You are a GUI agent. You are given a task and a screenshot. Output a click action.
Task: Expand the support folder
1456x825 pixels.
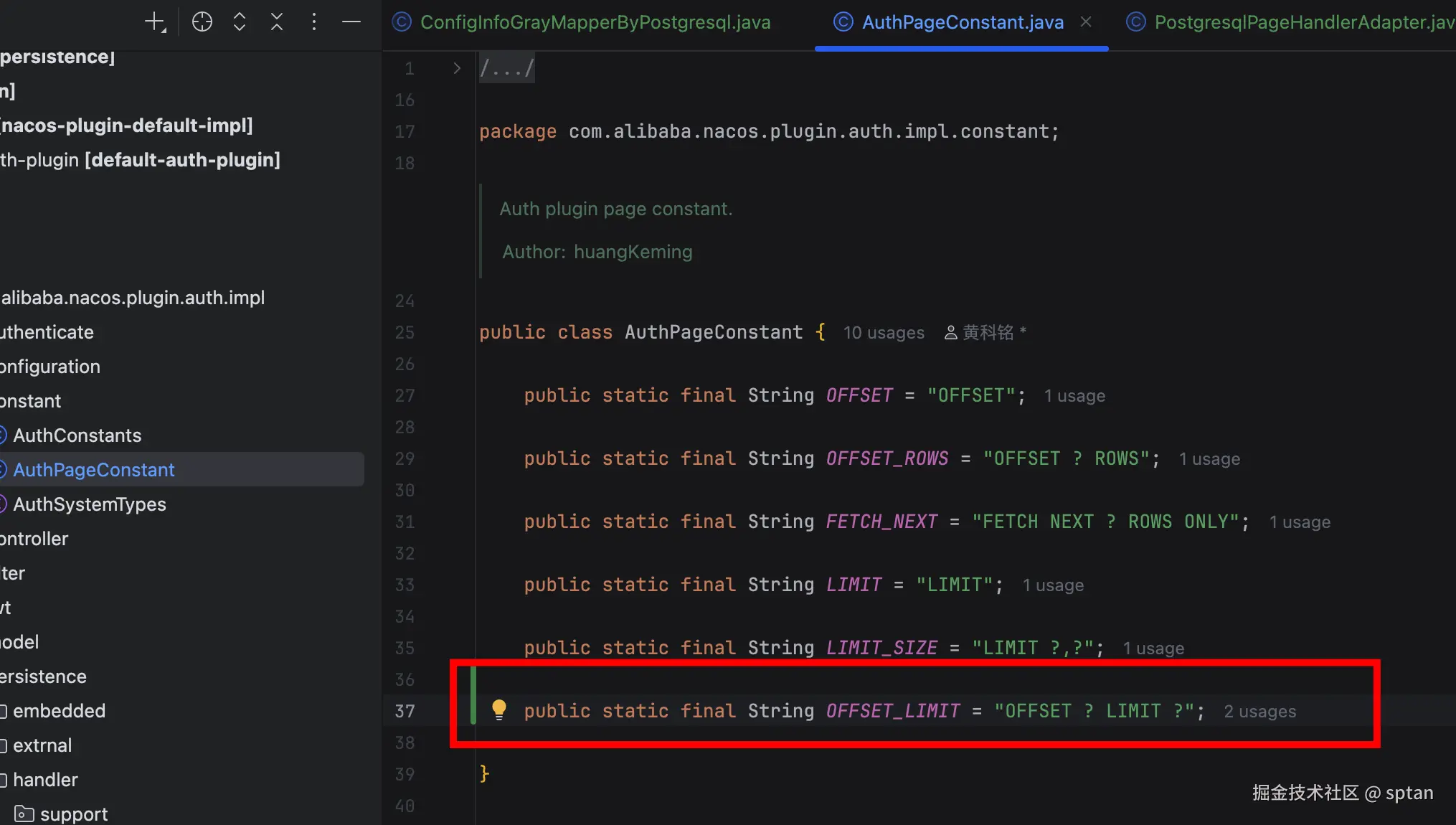(73, 814)
